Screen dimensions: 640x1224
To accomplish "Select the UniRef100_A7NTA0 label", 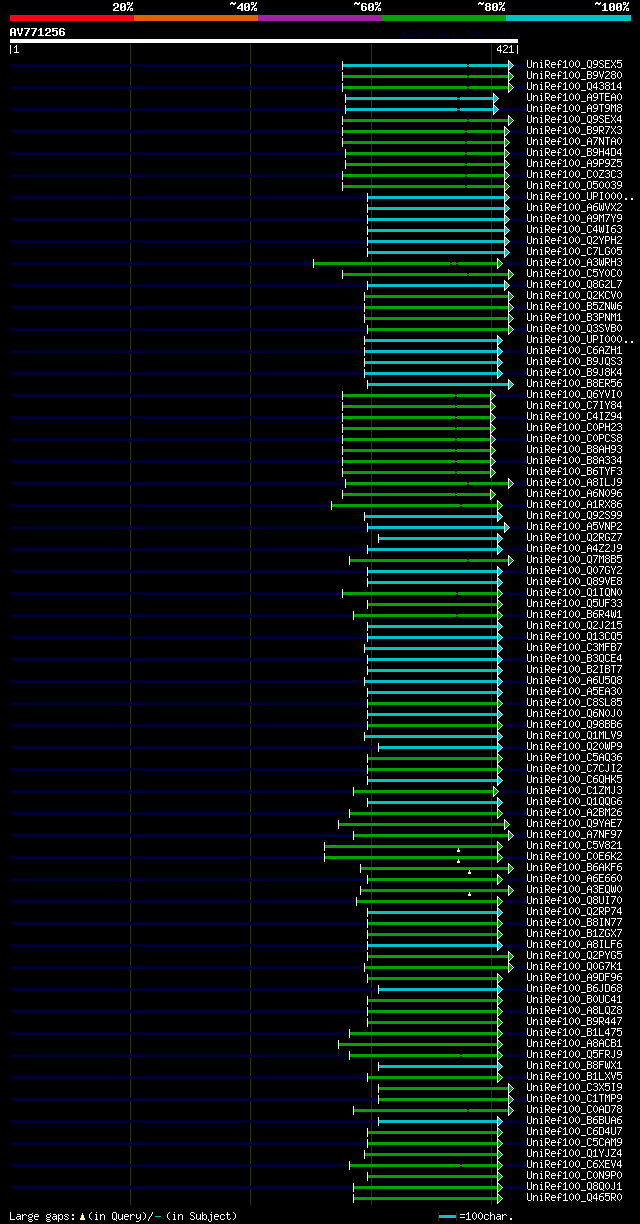I will tap(574, 141).
